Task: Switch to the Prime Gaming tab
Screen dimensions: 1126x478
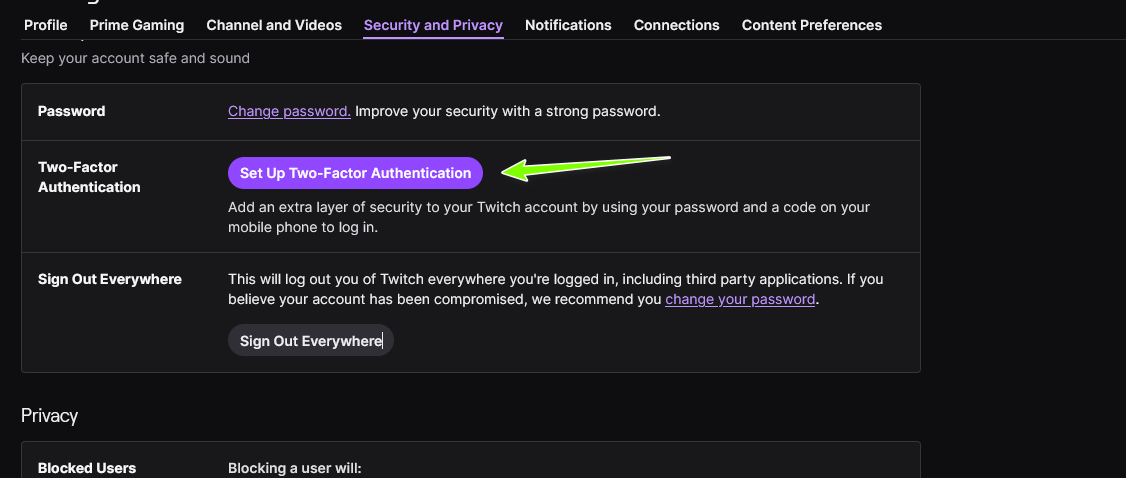Action: click(137, 25)
